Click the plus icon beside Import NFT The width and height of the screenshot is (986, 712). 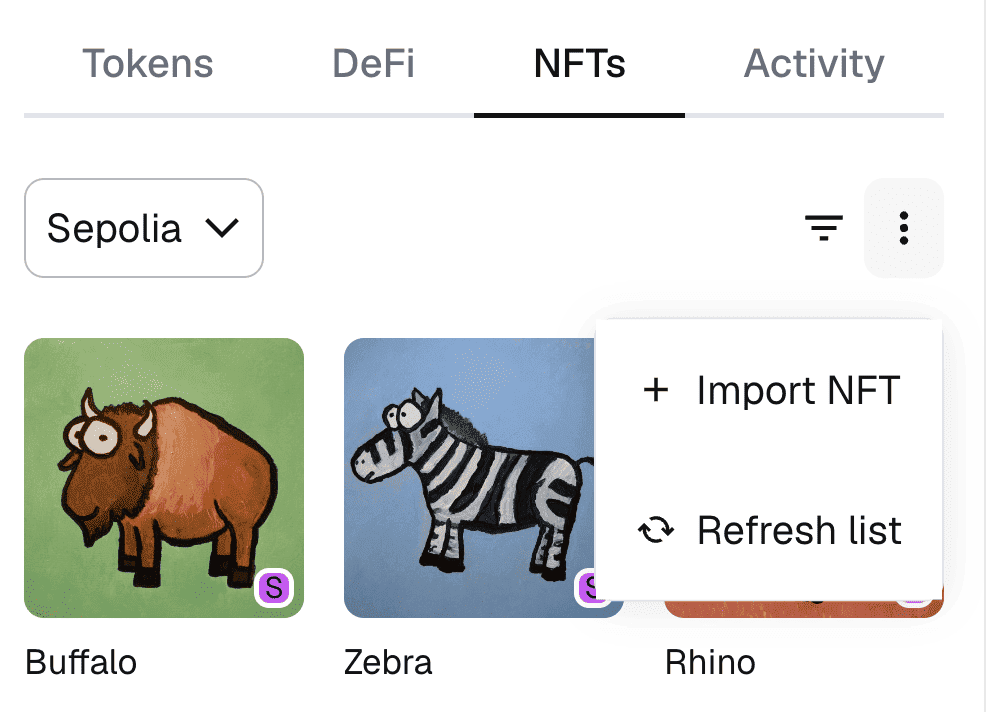(x=655, y=390)
